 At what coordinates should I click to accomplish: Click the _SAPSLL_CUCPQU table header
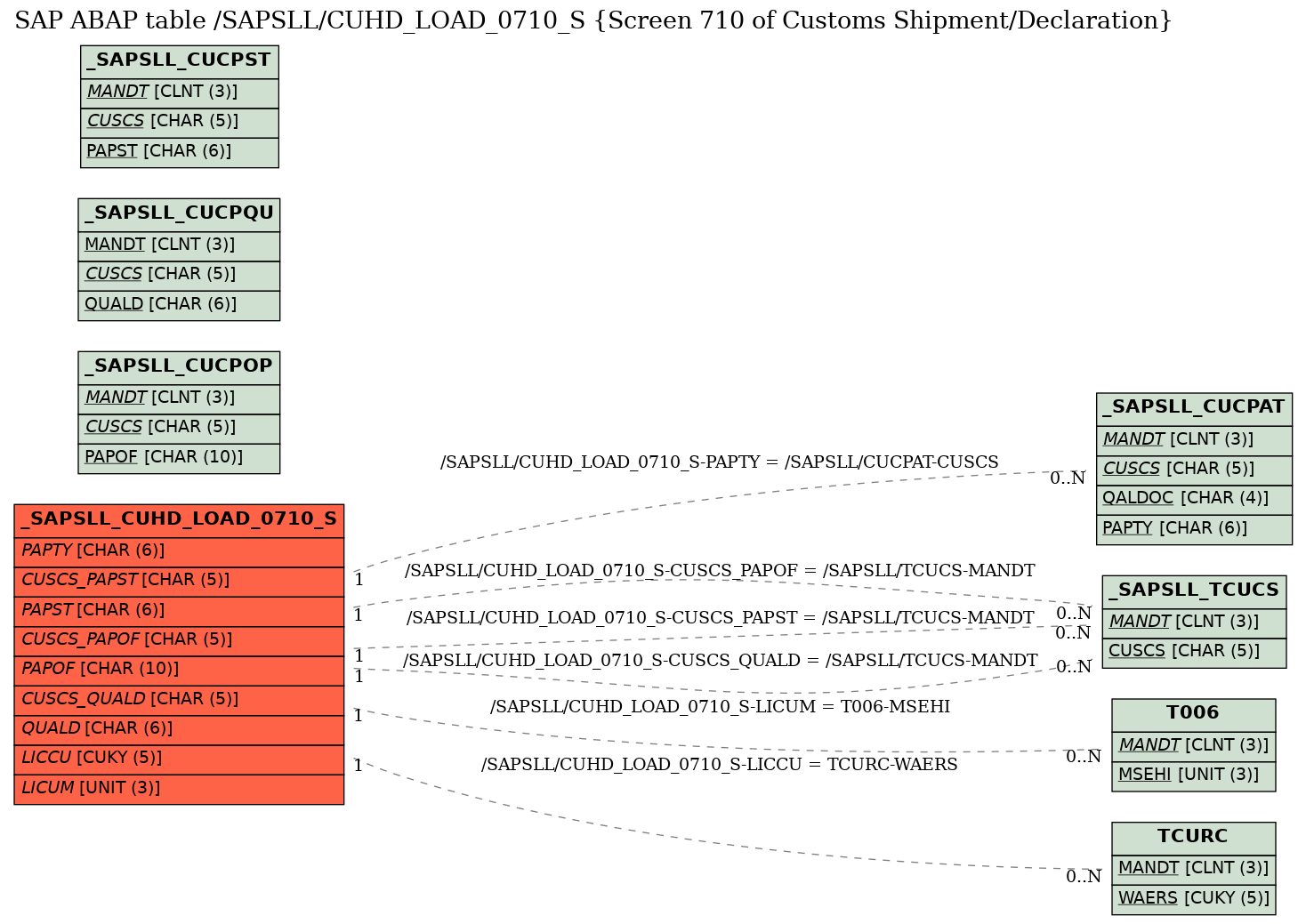point(179,214)
